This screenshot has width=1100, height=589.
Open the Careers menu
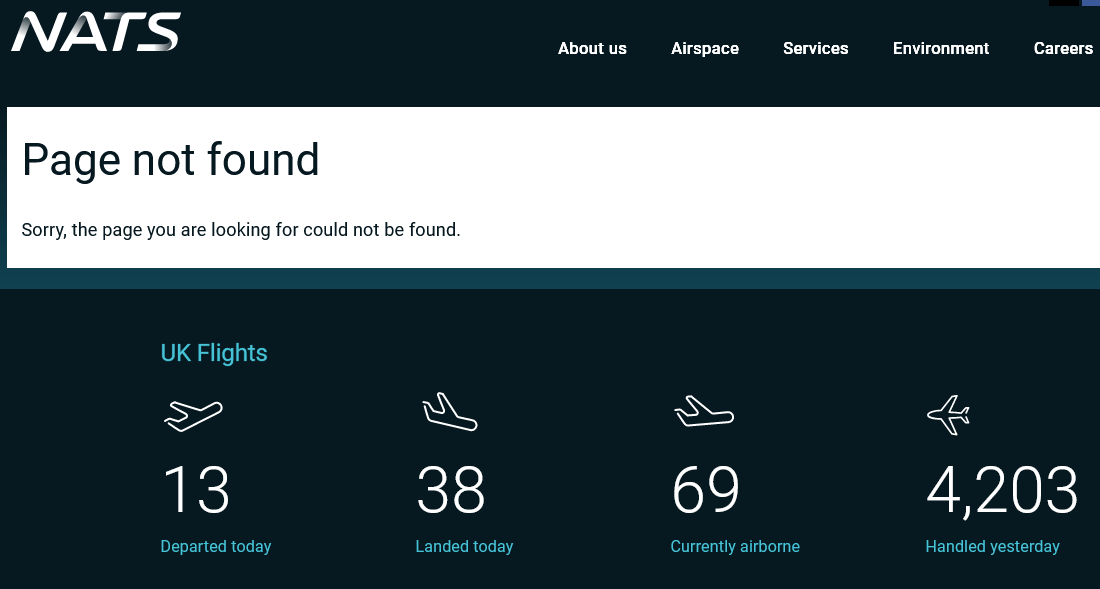(1063, 48)
